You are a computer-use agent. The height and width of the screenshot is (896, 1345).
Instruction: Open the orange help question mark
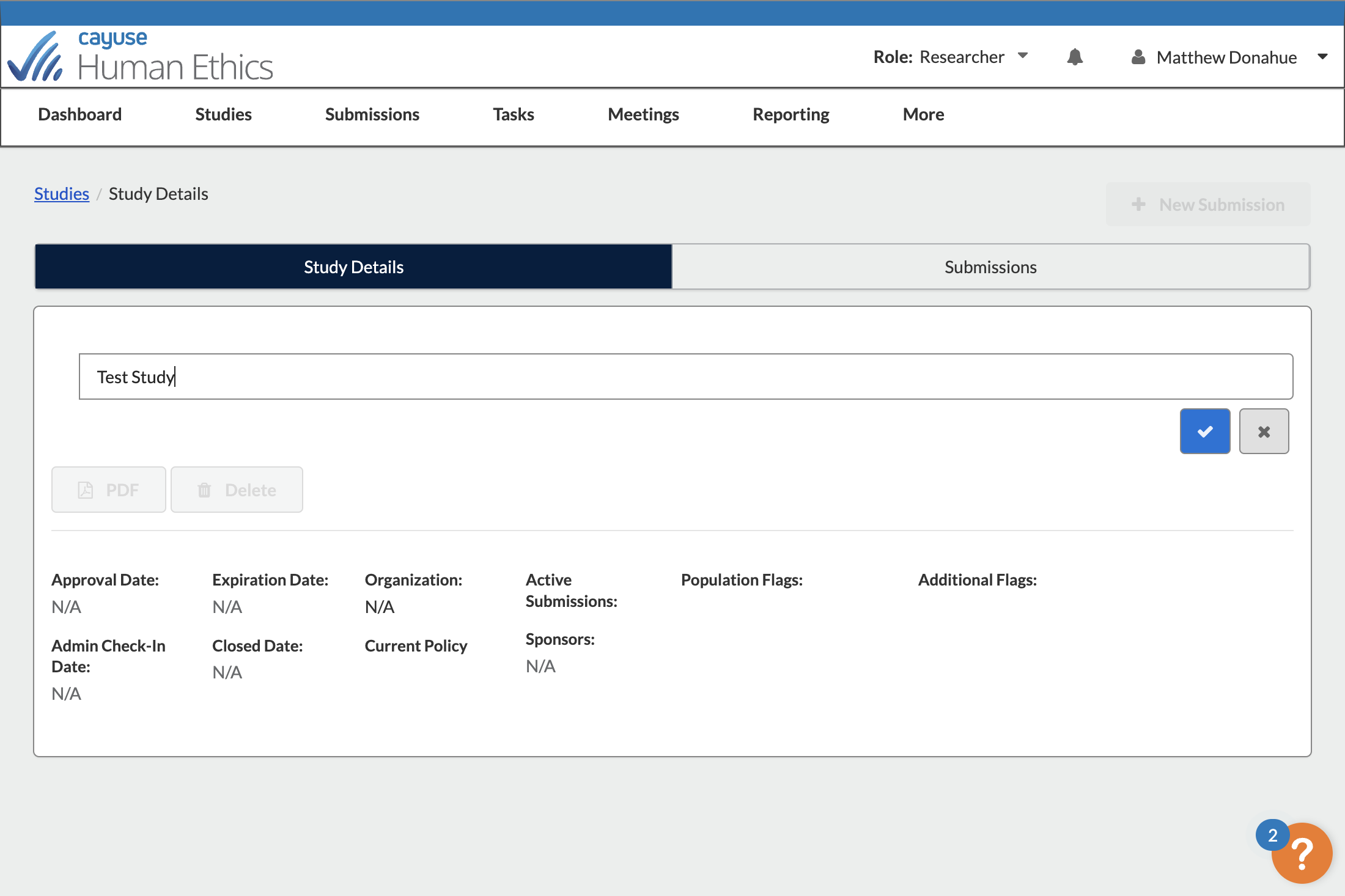pos(1302,853)
